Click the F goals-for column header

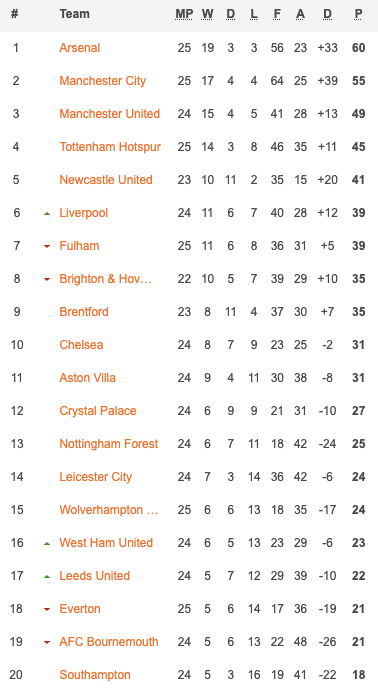(277, 14)
